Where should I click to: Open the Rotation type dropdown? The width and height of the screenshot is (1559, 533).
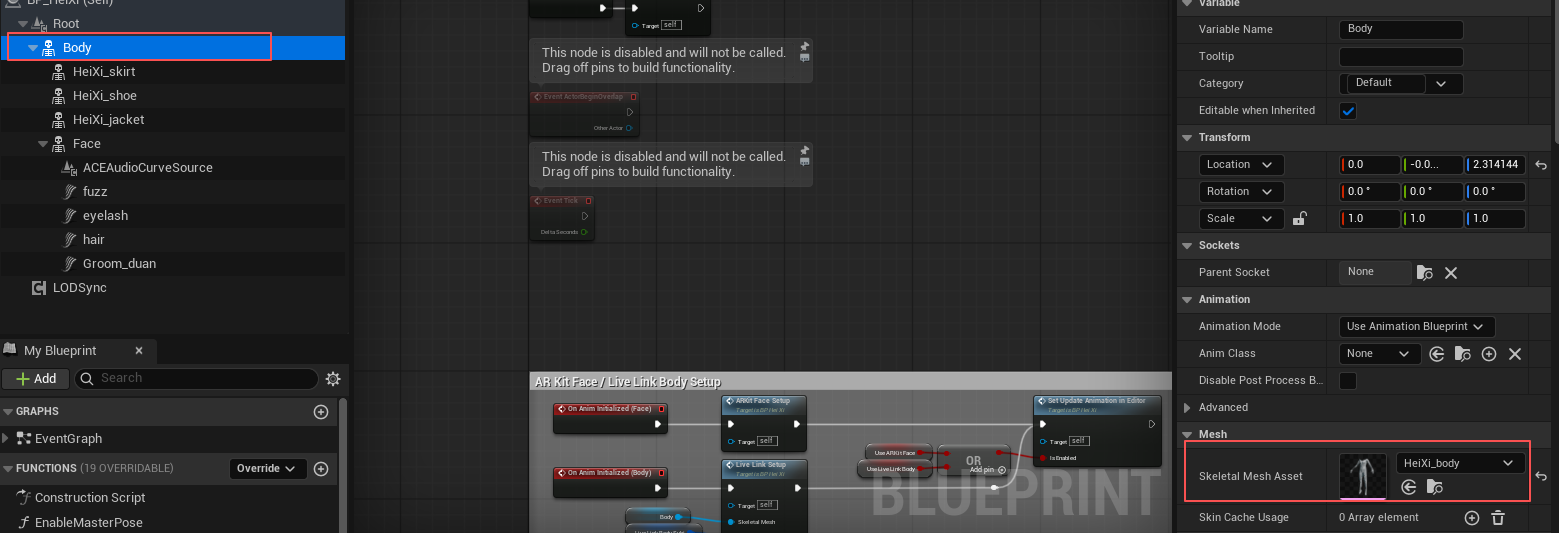(x=1241, y=192)
